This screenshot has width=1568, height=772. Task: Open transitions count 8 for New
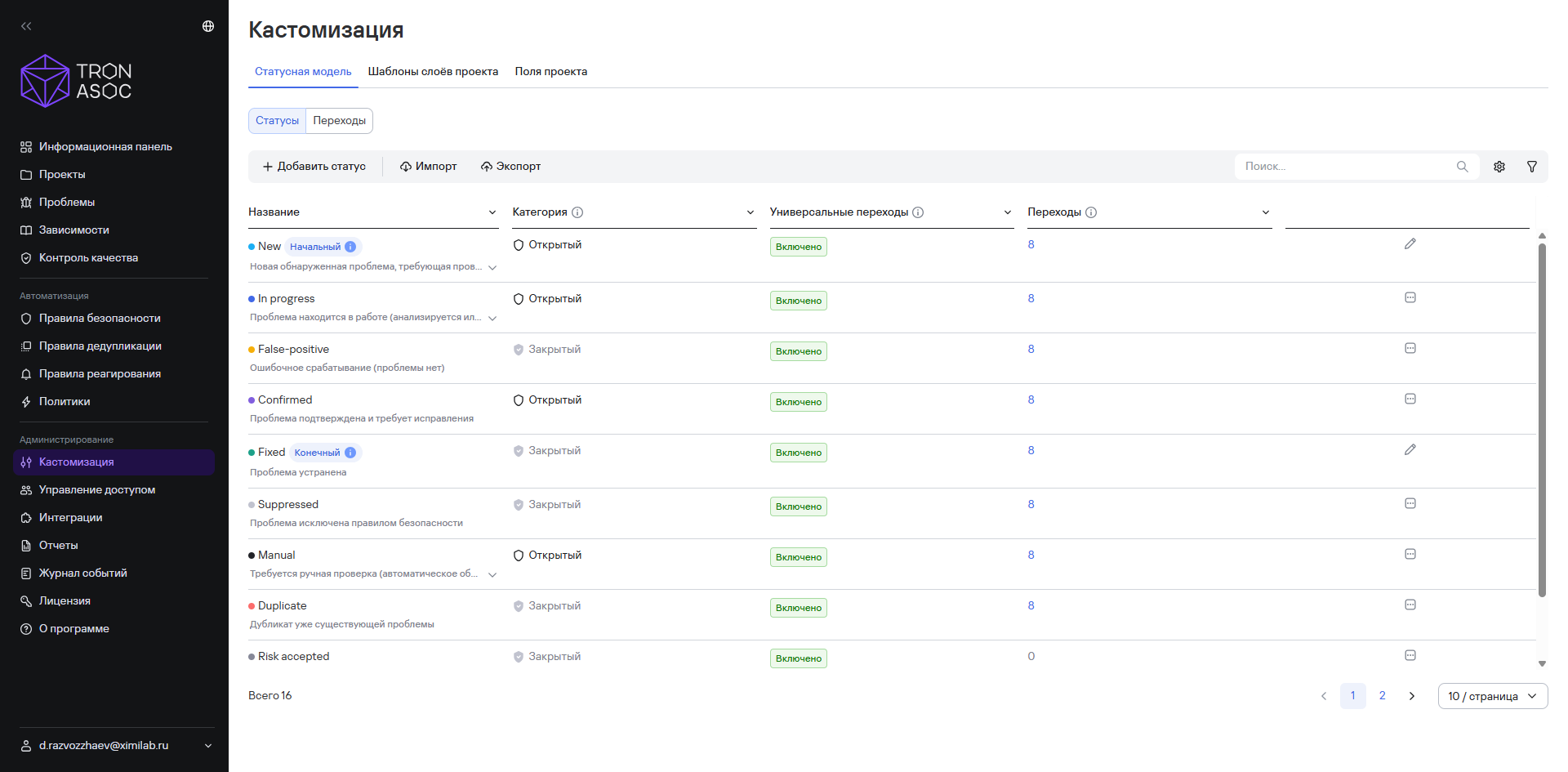click(x=1031, y=245)
